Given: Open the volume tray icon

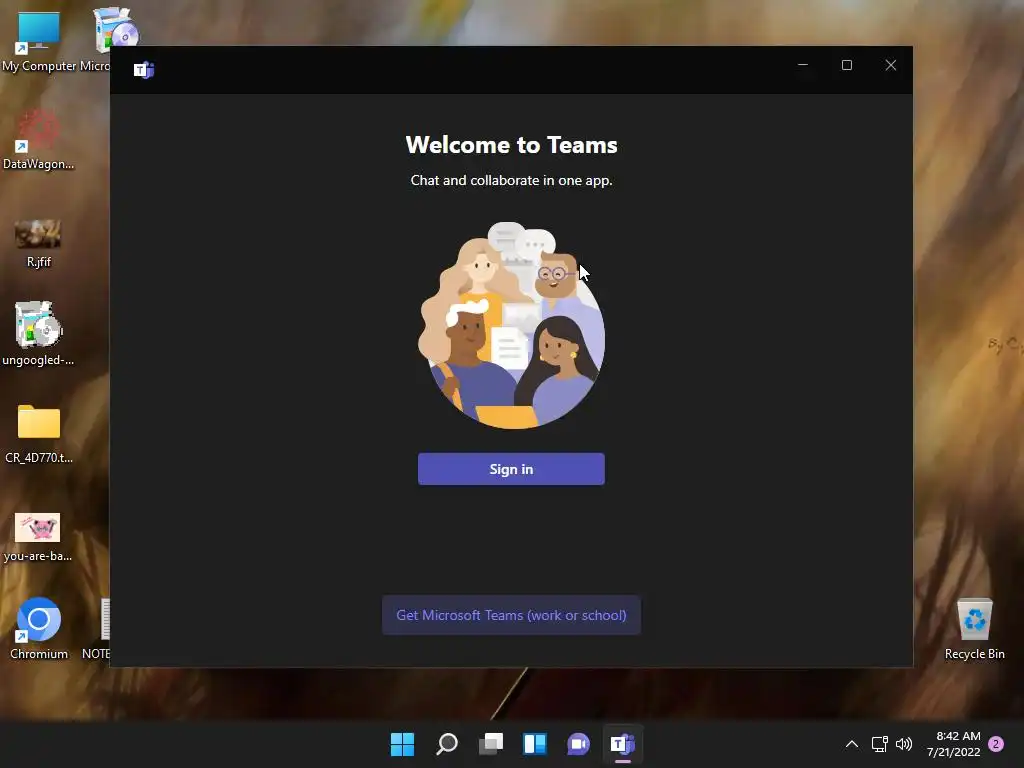Looking at the screenshot, I should click(x=904, y=744).
